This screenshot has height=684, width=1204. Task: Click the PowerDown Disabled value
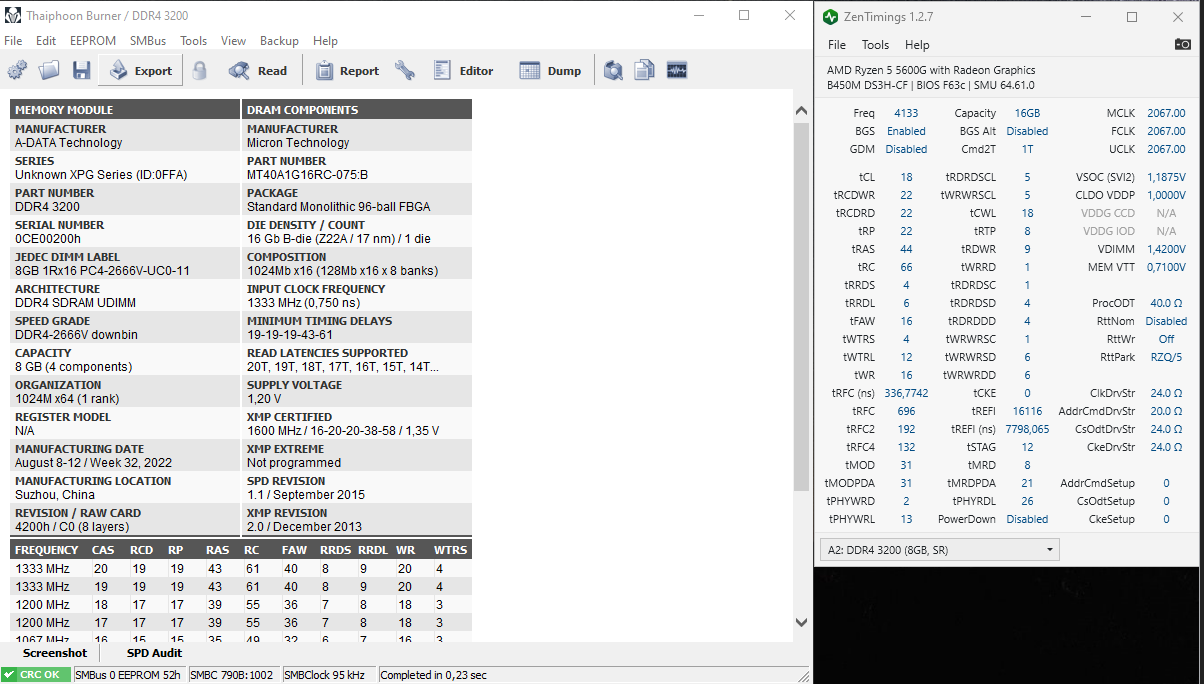tap(1027, 519)
